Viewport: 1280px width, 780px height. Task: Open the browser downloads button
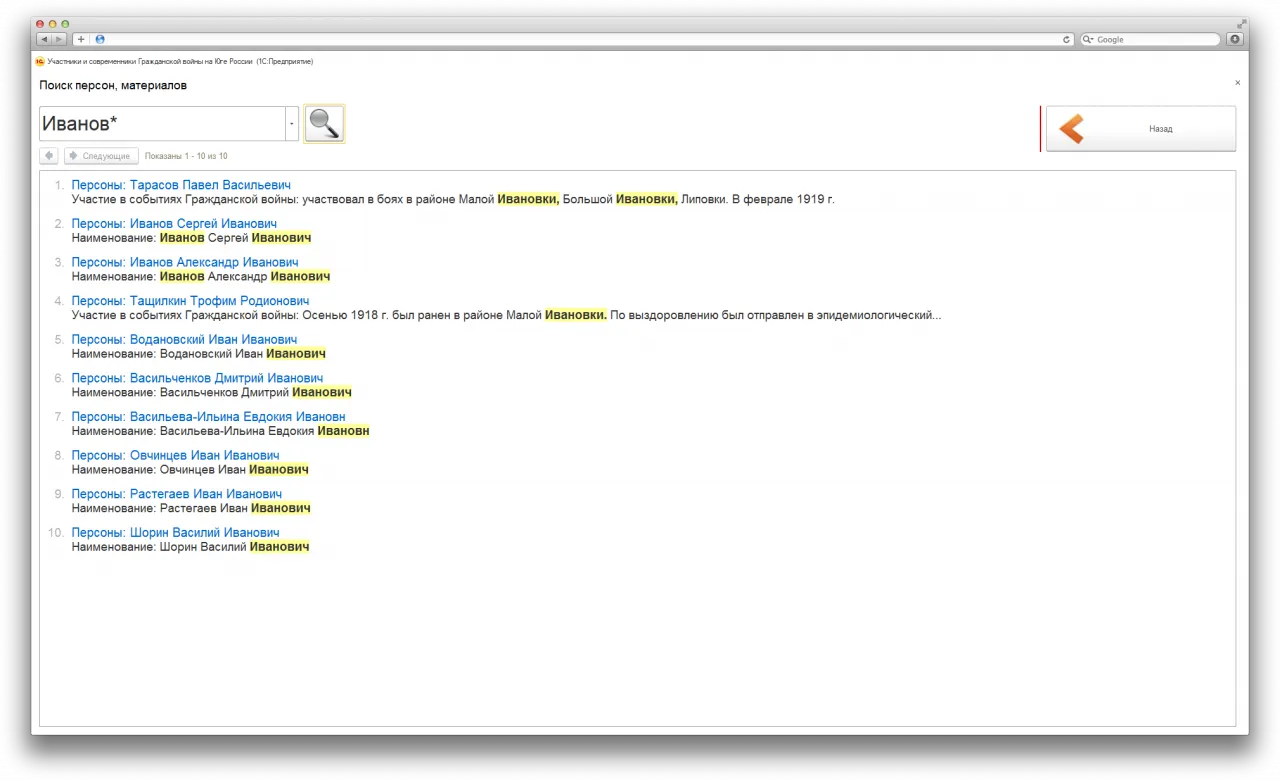tap(1235, 39)
